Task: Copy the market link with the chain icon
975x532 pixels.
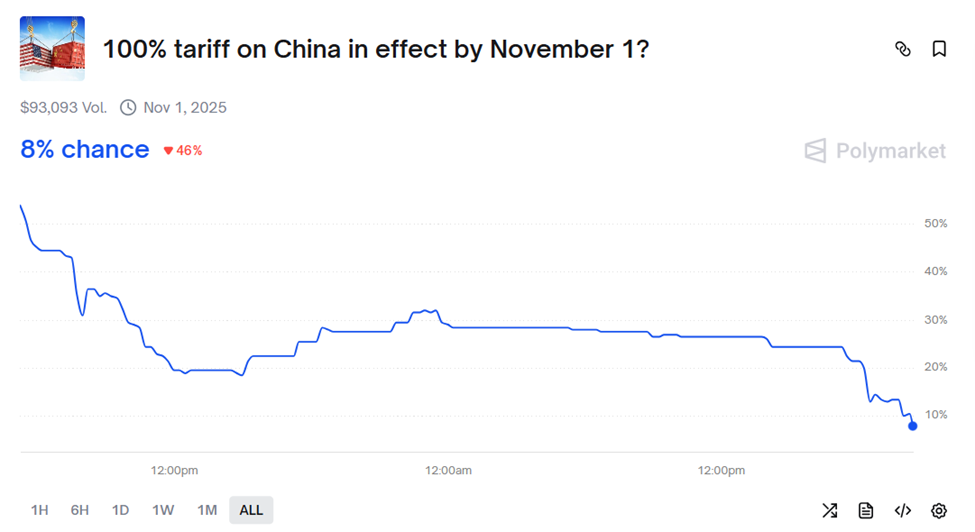Action: coord(903,49)
